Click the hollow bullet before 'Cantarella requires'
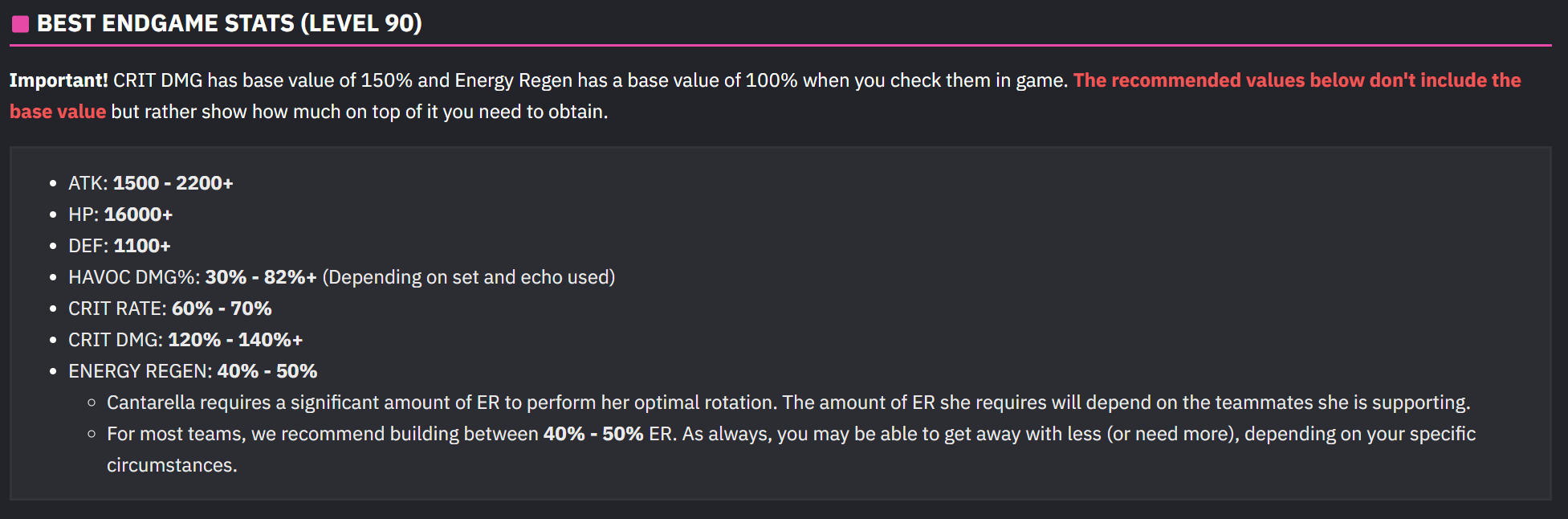This screenshot has width=1568, height=519. 92,403
